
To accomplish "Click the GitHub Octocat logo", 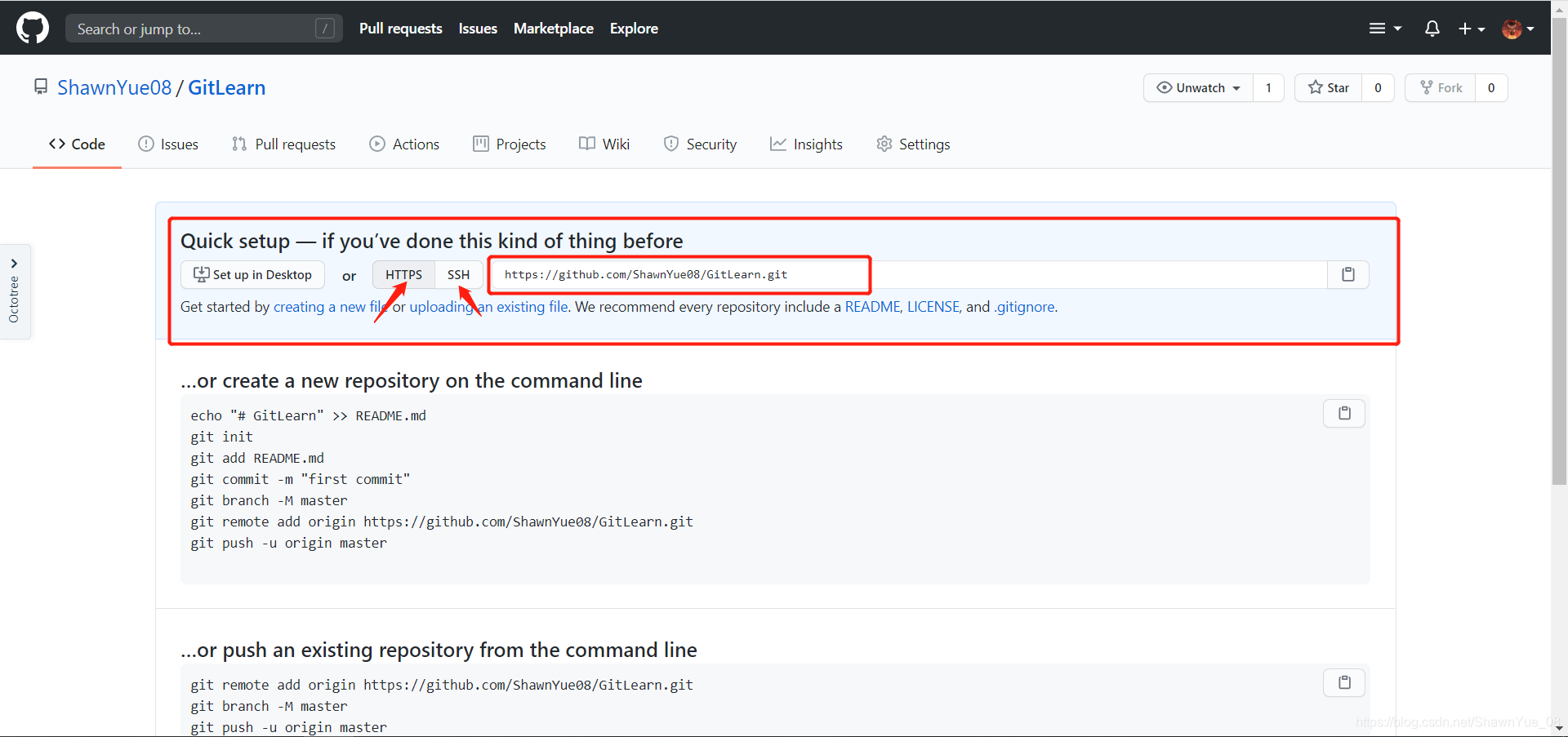I will pos(33,28).
